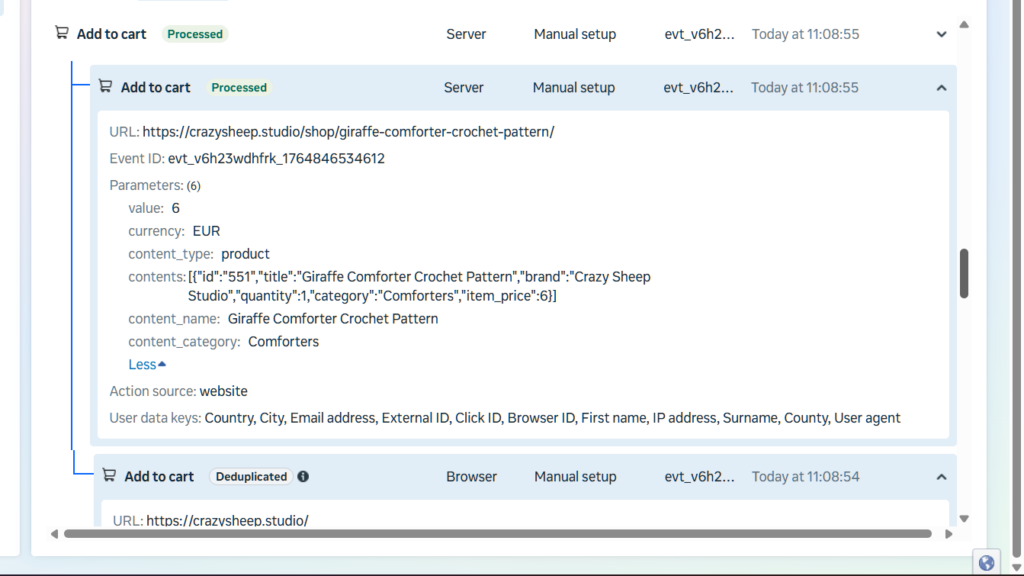Click the Deduplicated status badge
The width and height of the screenshot is (1024, 576).
pyautogui.click(x=252, y=477)
